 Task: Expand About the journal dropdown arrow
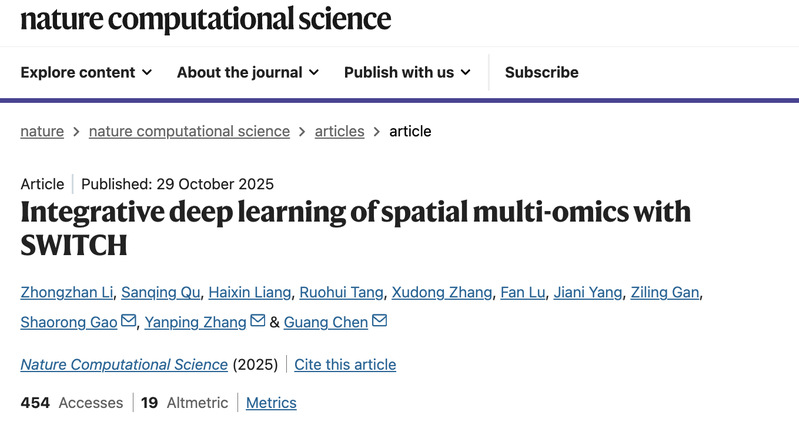[314, 72]
